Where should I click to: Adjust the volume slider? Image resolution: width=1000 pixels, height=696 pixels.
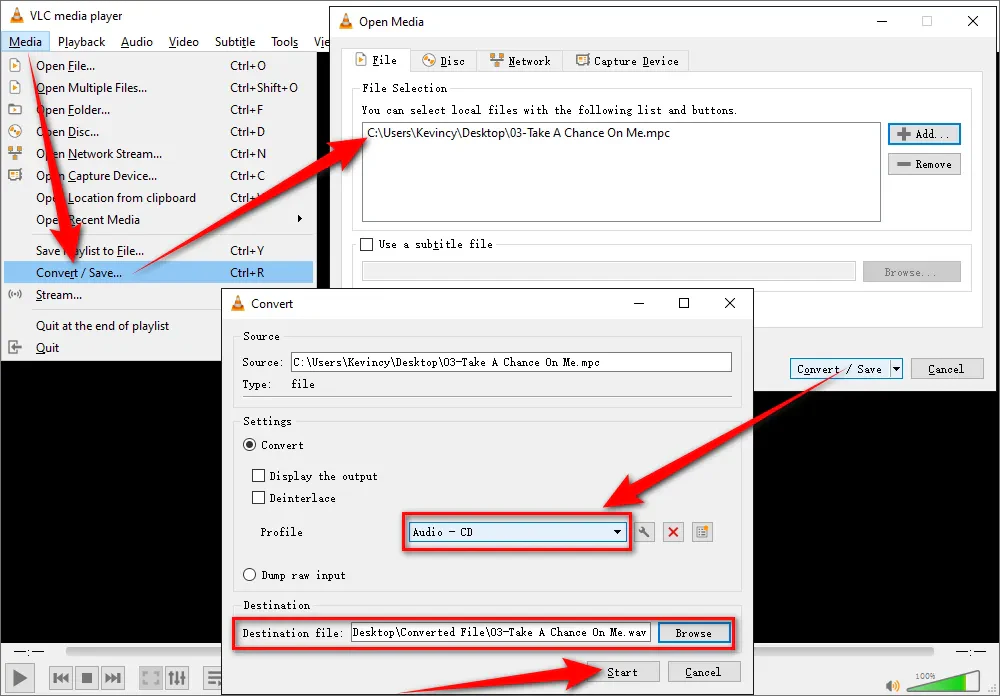pyautogui.click(x=943, y=681)
